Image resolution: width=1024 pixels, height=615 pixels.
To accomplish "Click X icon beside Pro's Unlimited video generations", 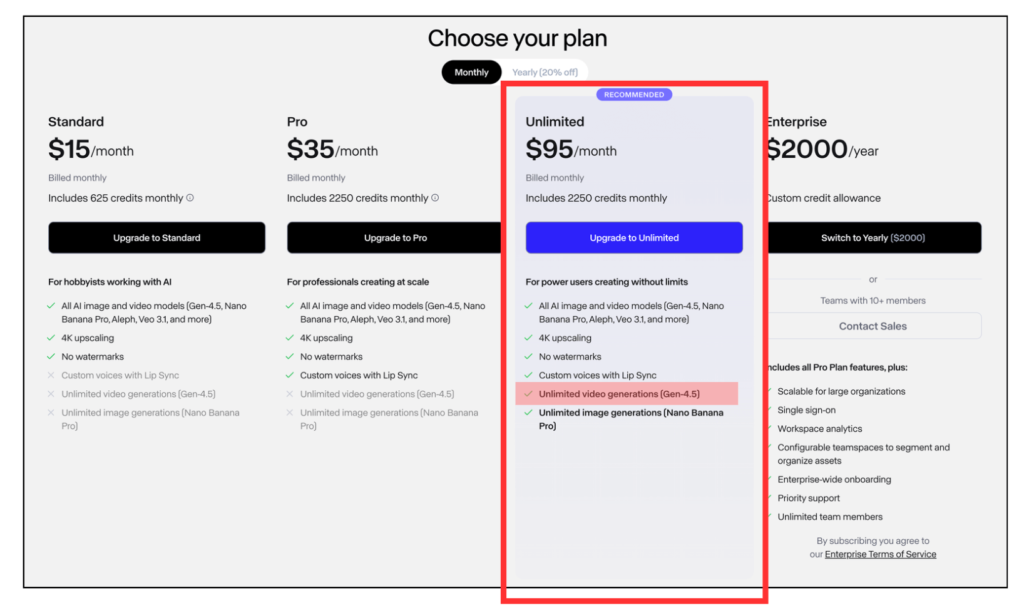I will [290, 394].
